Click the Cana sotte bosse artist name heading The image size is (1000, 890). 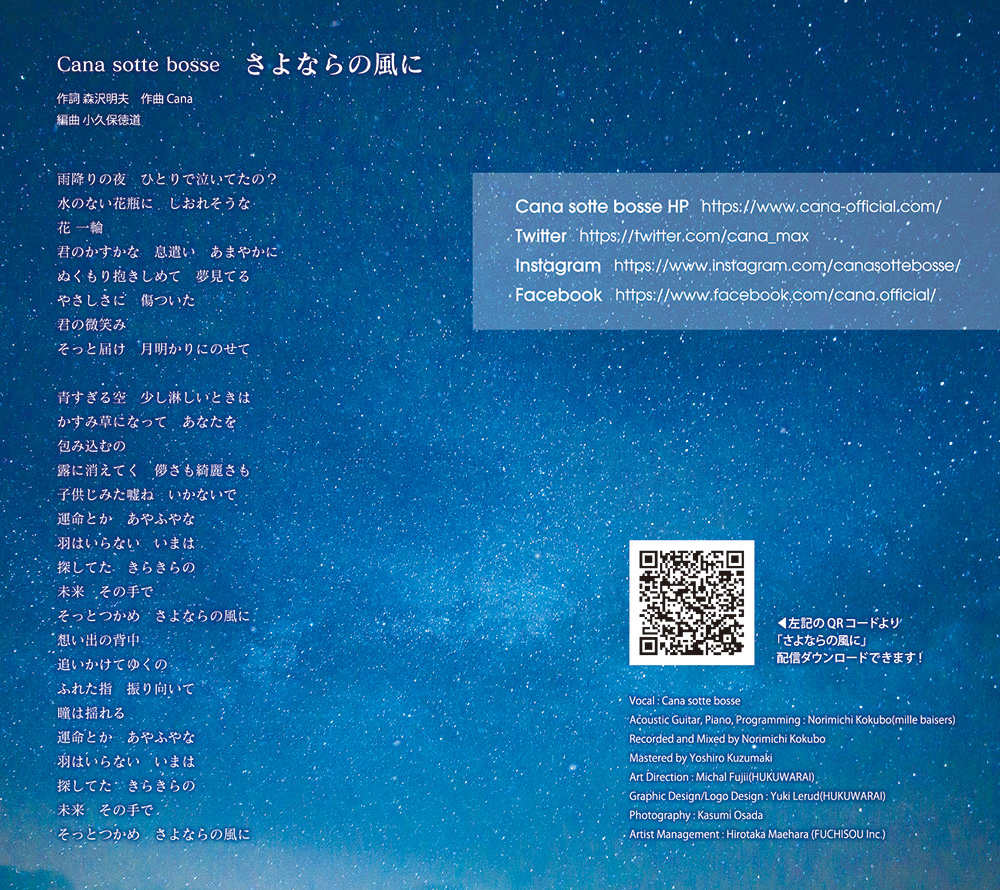[x=138, y=65]
